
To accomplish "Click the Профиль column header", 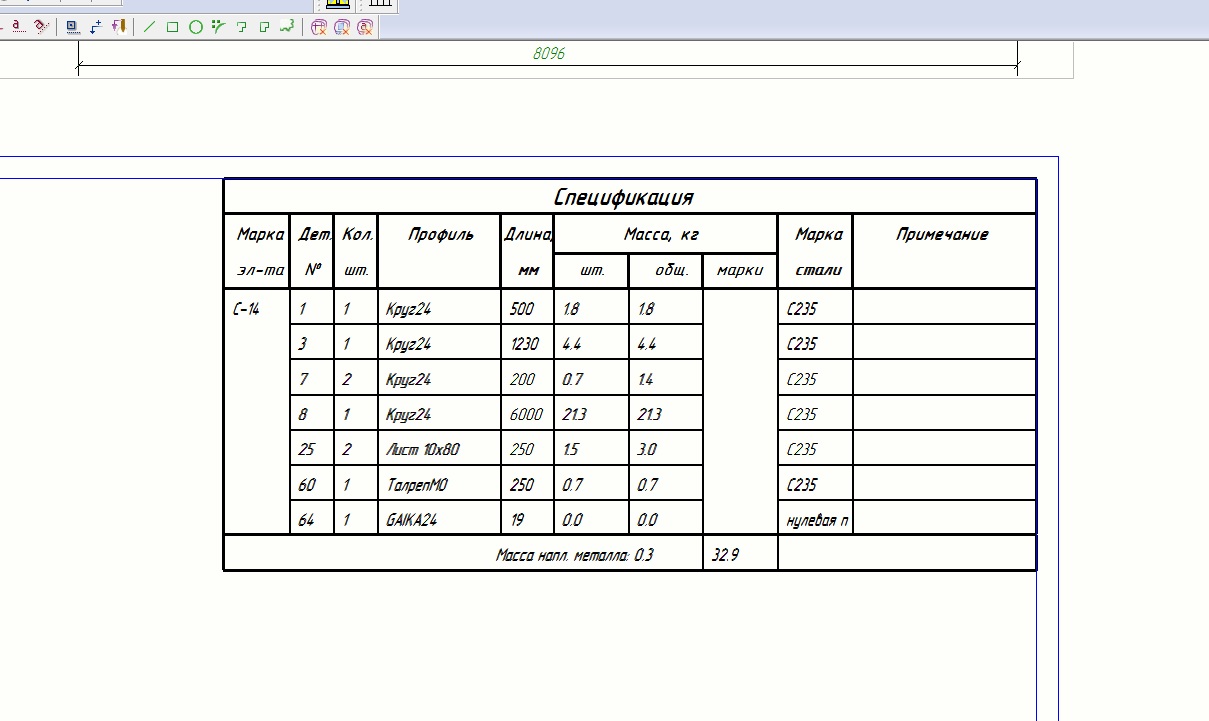I will tap(440, 235).
